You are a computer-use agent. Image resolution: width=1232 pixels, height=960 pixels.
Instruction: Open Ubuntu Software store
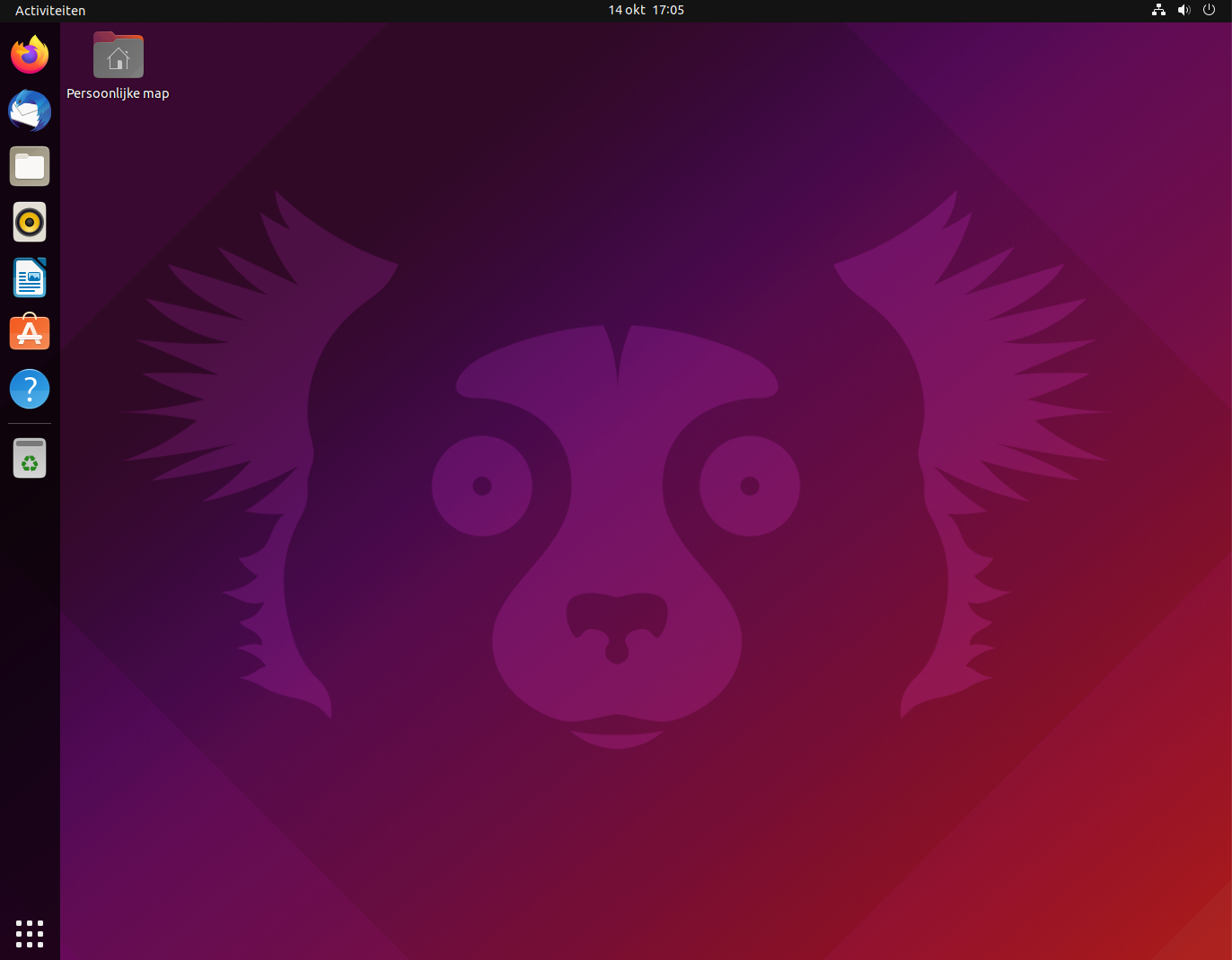tap(30, 333)
